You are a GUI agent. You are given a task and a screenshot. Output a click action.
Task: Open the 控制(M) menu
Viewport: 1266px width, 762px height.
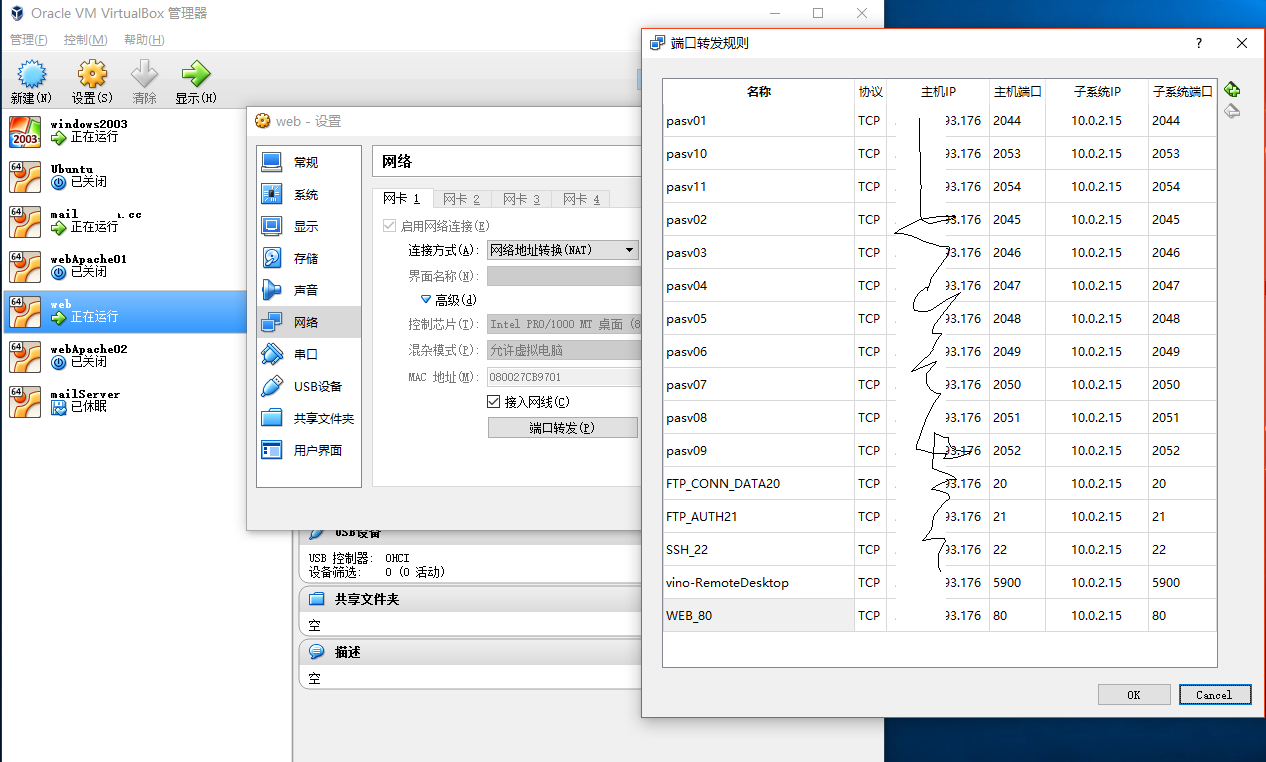coord(85,40)
